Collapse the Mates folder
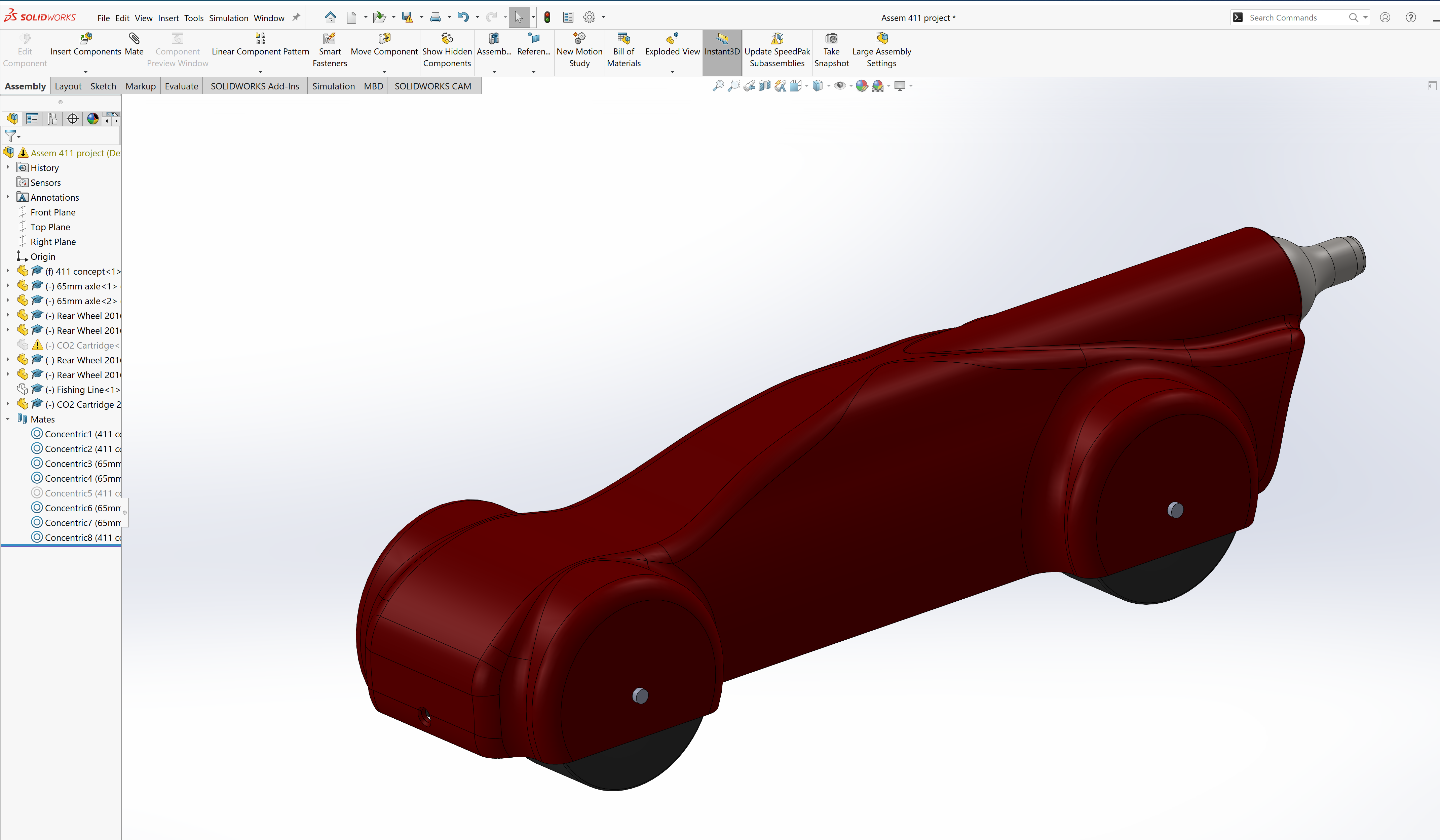Screen dimensions: 1440x840 point(7,418)
